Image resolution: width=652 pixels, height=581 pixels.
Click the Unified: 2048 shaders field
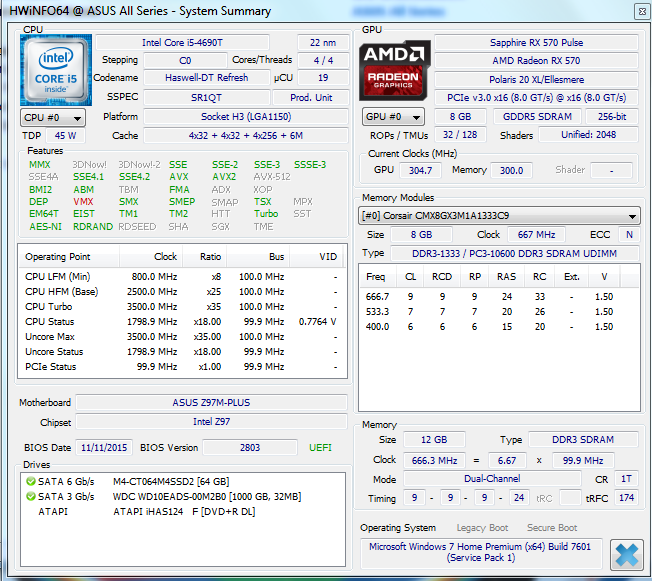[588, 135]
